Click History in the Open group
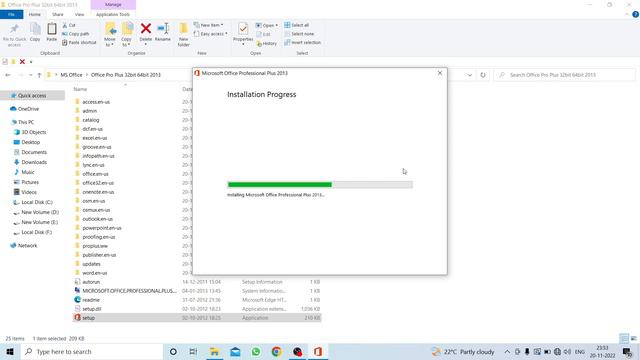640x360 pixels. point(267,43)
